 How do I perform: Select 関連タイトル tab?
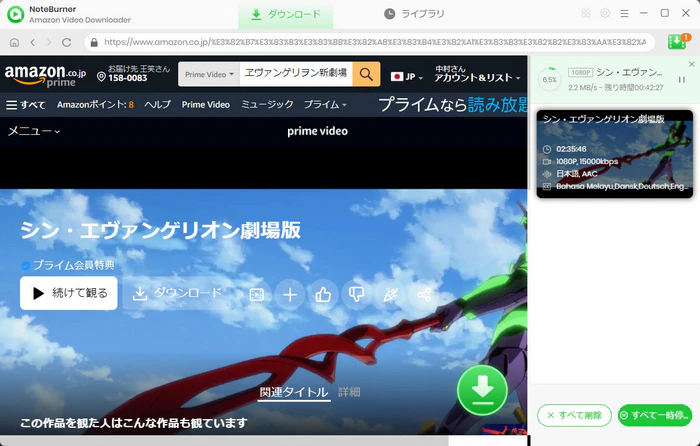(294, 392)
